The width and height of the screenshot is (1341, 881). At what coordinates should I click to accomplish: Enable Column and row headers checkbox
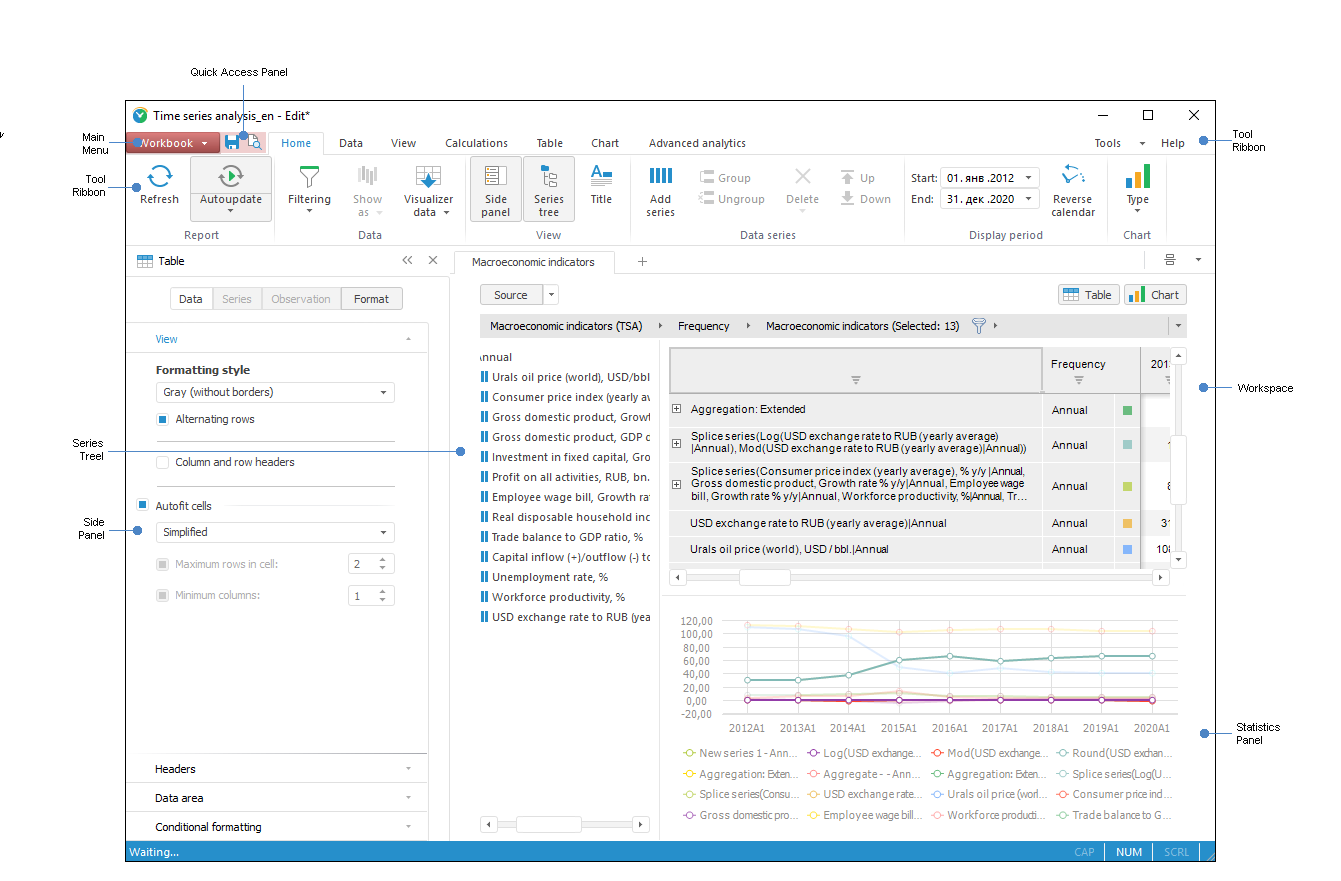click(x=163, y=462)
